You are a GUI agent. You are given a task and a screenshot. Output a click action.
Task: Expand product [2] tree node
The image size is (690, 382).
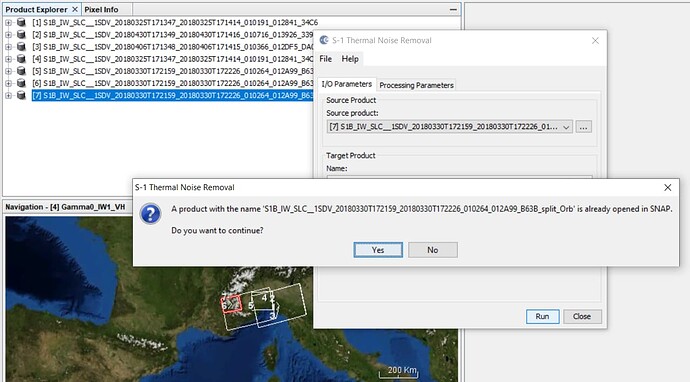[8, 35]
